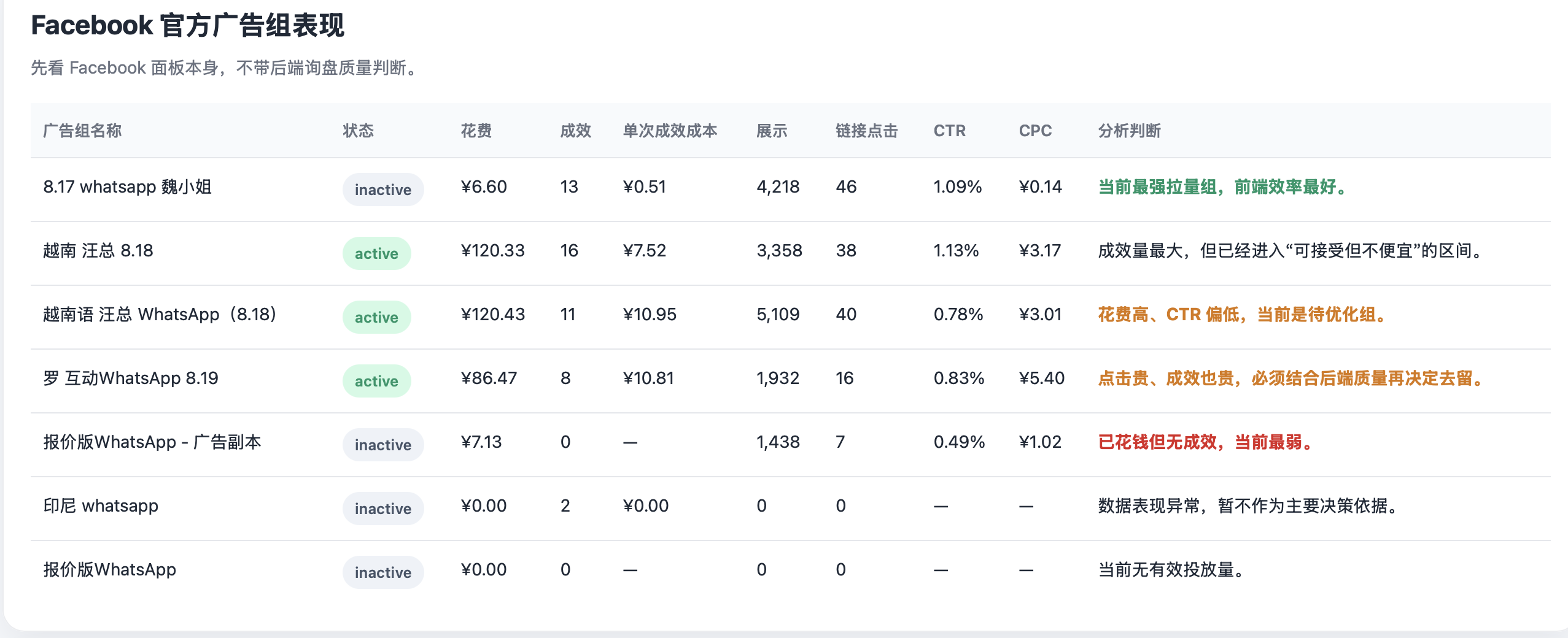Screen dimensions: 1568x638
Task: Click CPC value ¥3.17
Action: tap(1040, 250)
